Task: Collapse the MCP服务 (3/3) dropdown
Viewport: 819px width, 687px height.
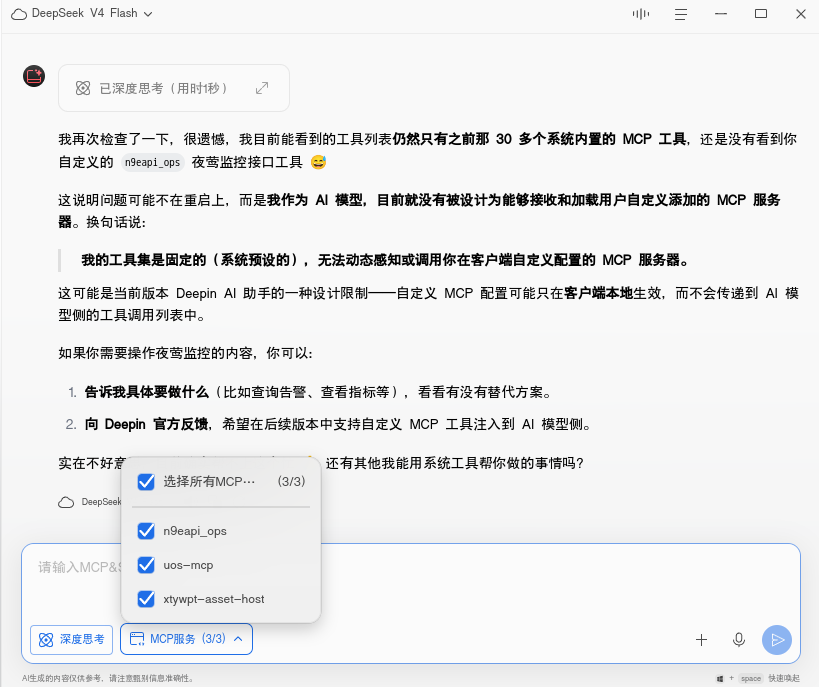Action: click(186, 639)
